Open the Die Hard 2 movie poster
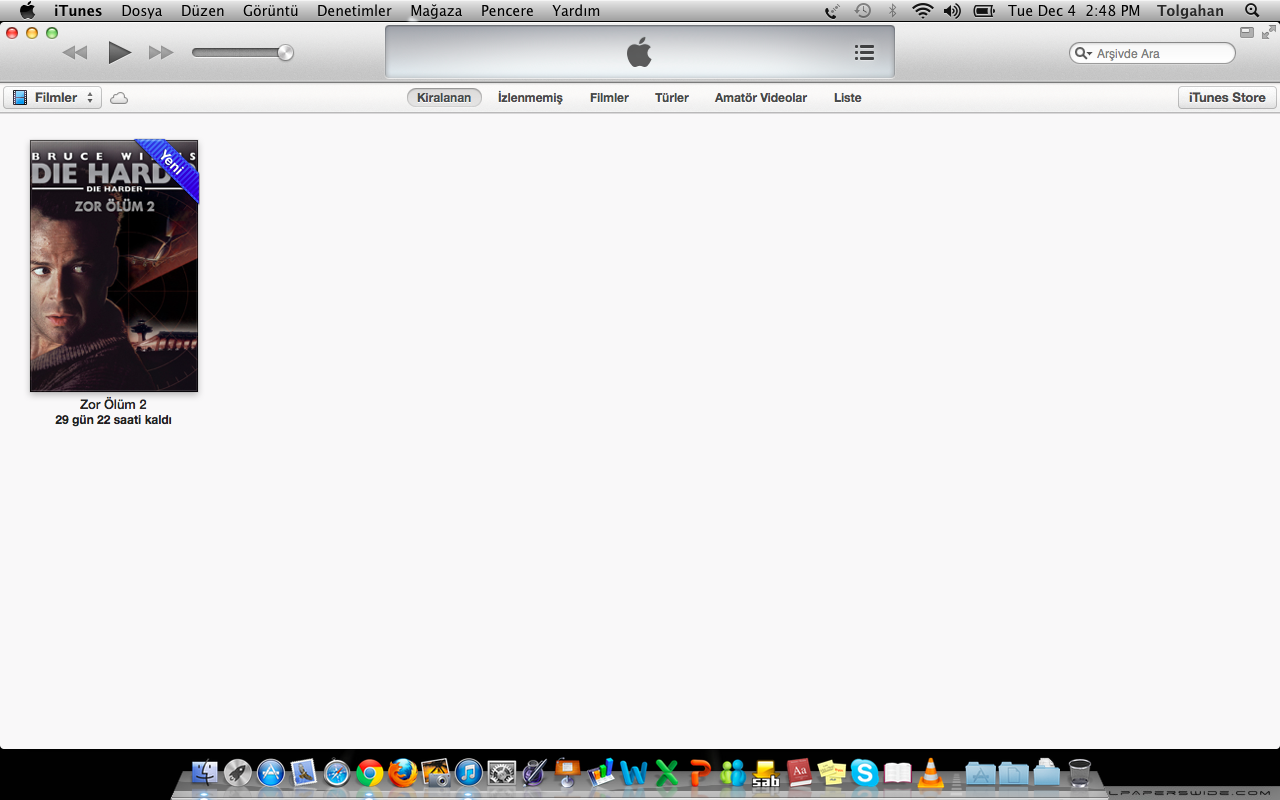The image size is (1280, 800). pyautogui.click(x=114, y=266)
